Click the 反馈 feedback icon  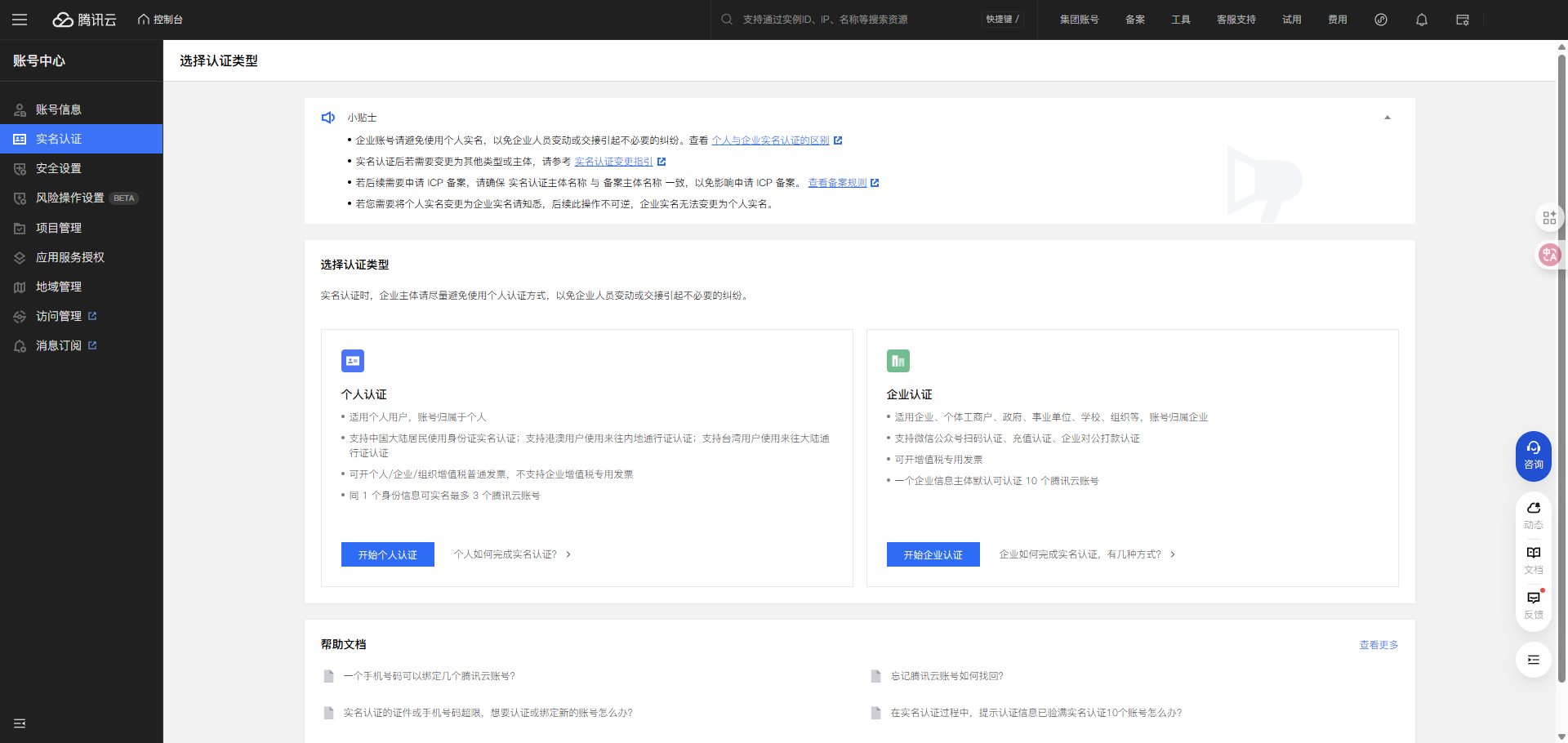click(x=1533, y=604)
